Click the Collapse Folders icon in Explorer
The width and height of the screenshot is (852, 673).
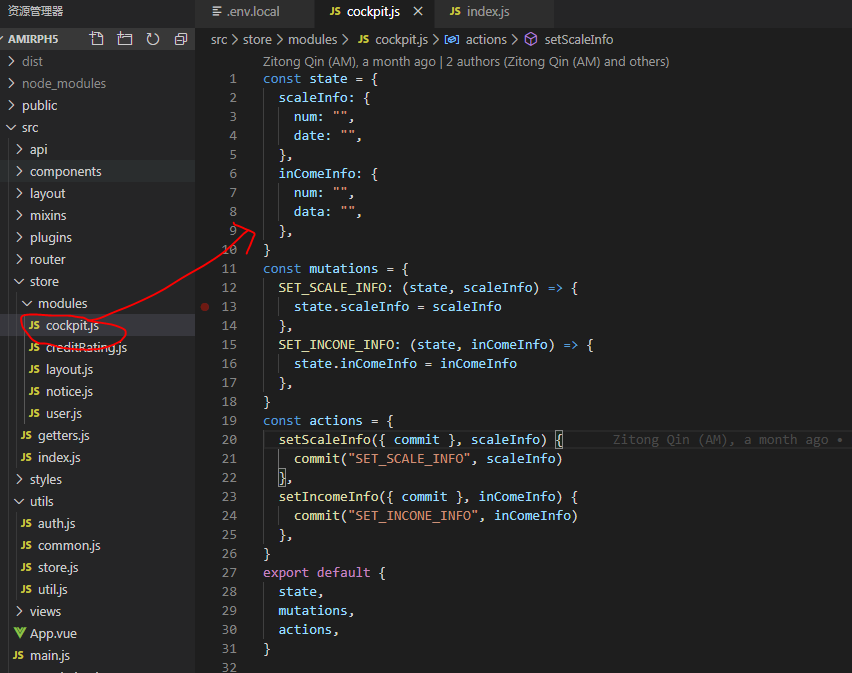coord(179,37)
